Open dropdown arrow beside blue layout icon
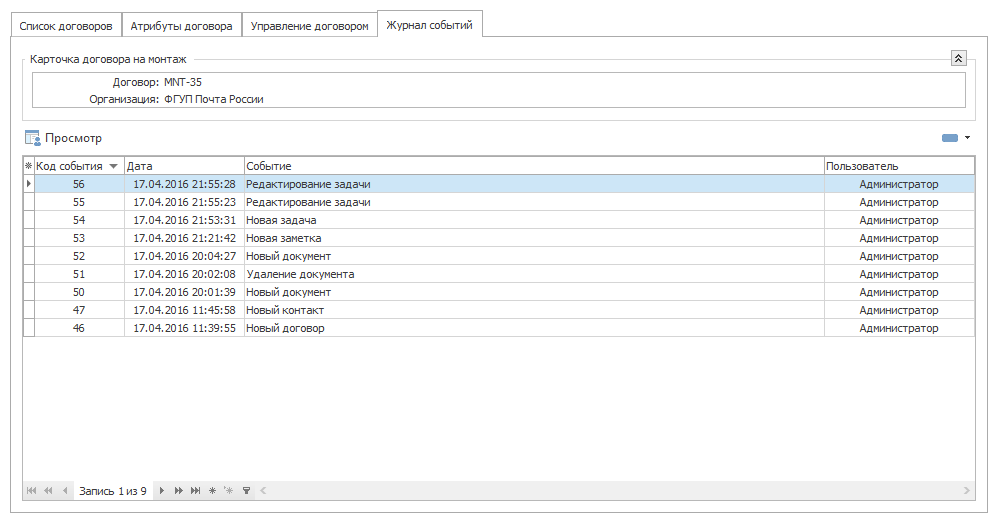998x523 pixels. click(x=967, y=138)
